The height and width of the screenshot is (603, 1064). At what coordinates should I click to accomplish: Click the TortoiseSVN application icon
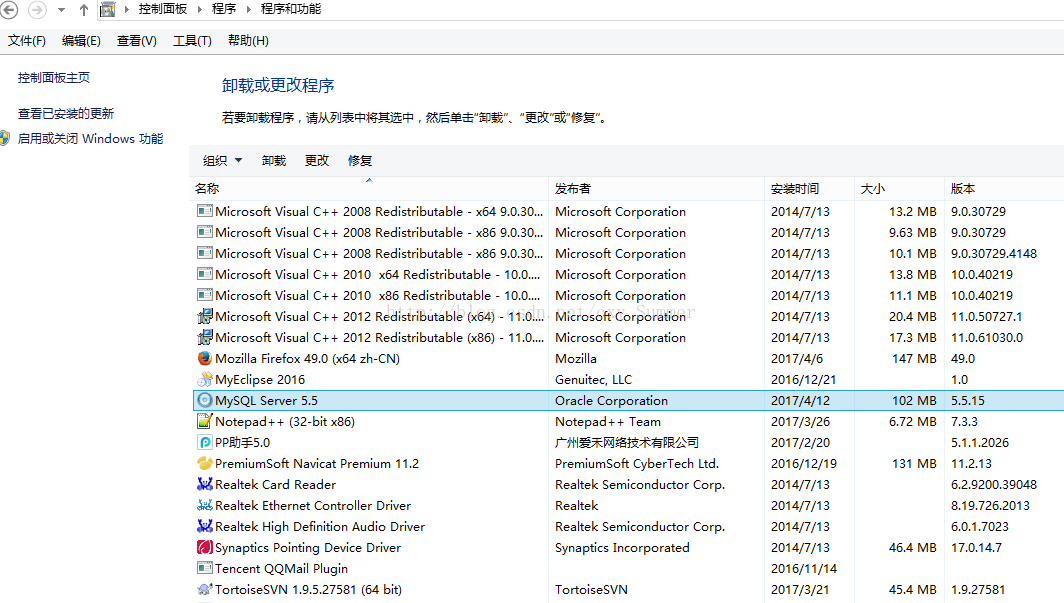point(203,589)
